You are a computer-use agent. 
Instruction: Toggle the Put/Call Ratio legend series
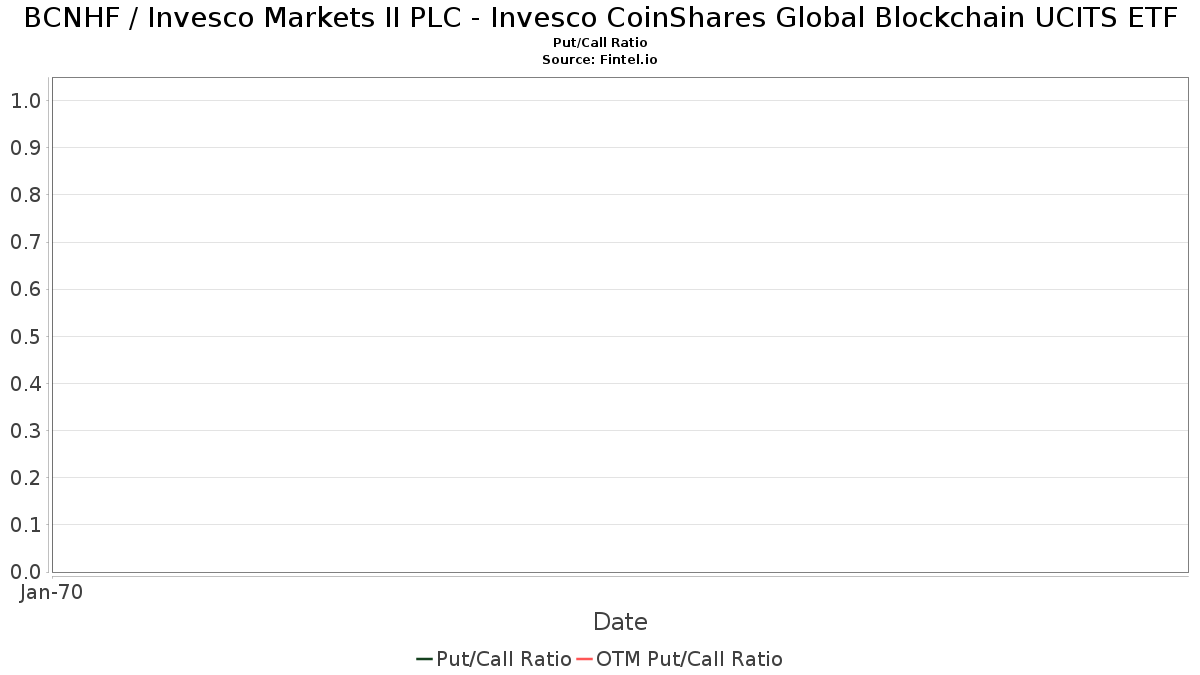503,659
